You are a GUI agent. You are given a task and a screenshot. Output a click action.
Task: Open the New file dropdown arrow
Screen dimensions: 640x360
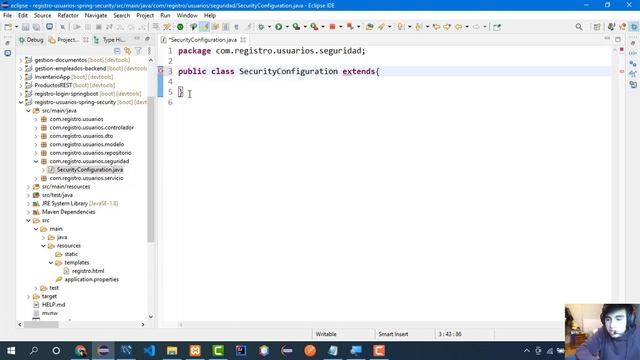pos(16,27)
